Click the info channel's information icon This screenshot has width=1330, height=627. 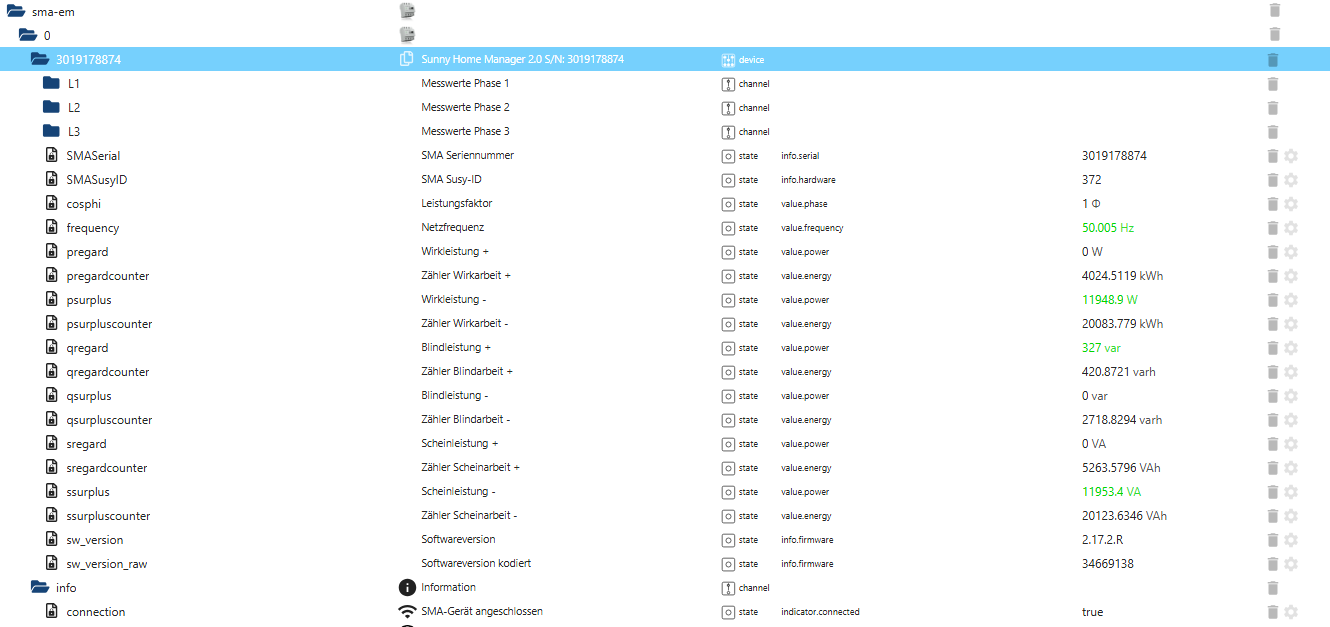coord(407,587)
